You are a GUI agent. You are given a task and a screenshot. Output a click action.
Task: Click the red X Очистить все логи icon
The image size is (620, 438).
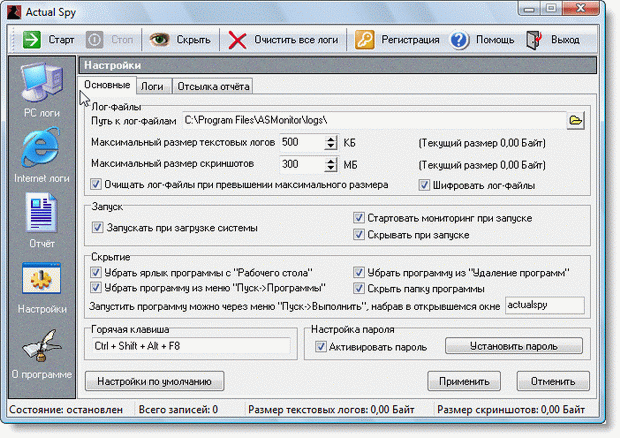click(x=237, y=40)
